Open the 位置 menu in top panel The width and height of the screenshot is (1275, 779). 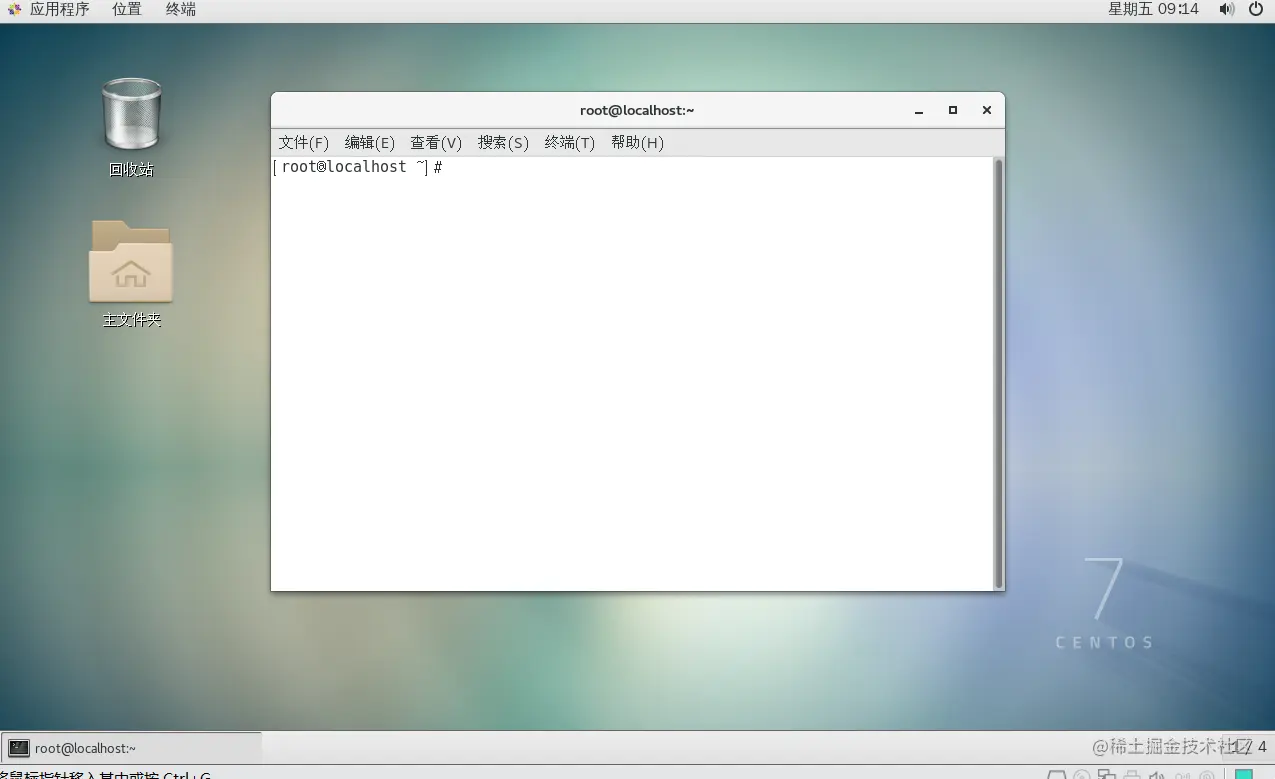[126, 10]
